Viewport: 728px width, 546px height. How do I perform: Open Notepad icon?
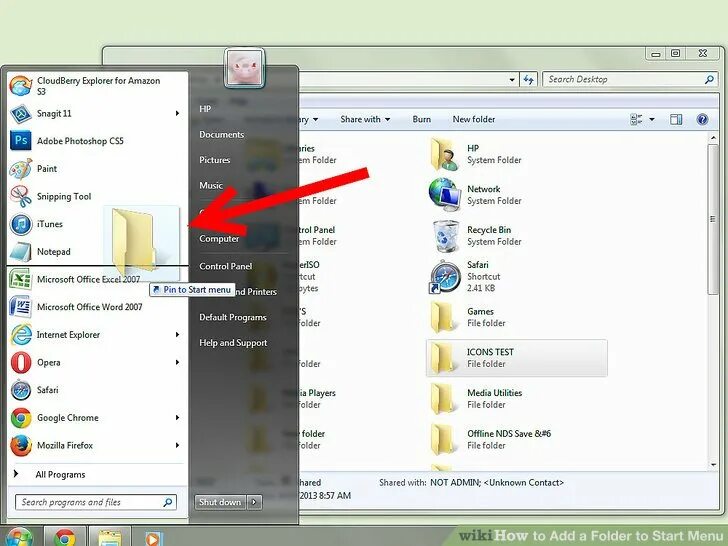pos(20,252)
